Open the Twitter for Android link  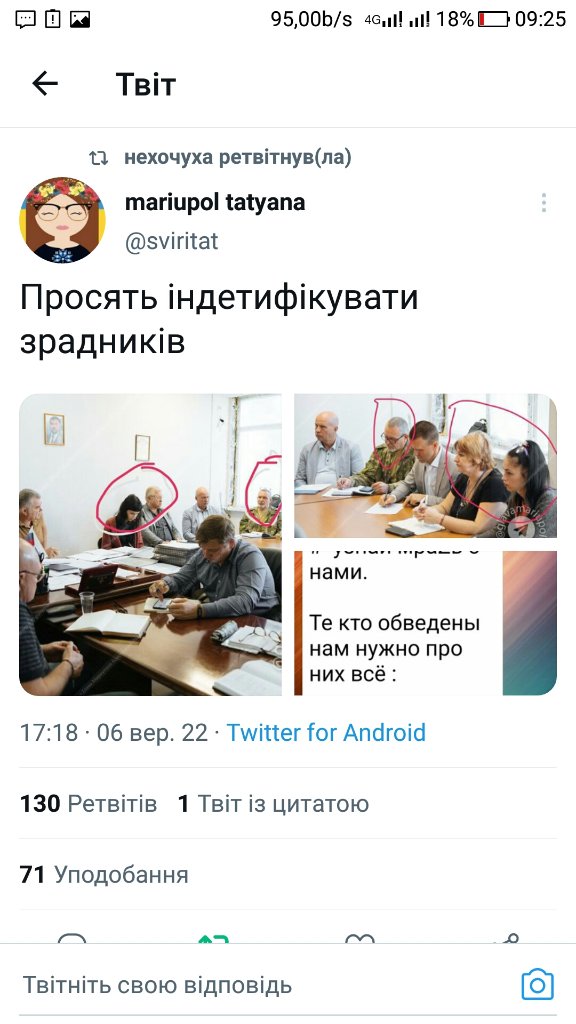point(326,733)
